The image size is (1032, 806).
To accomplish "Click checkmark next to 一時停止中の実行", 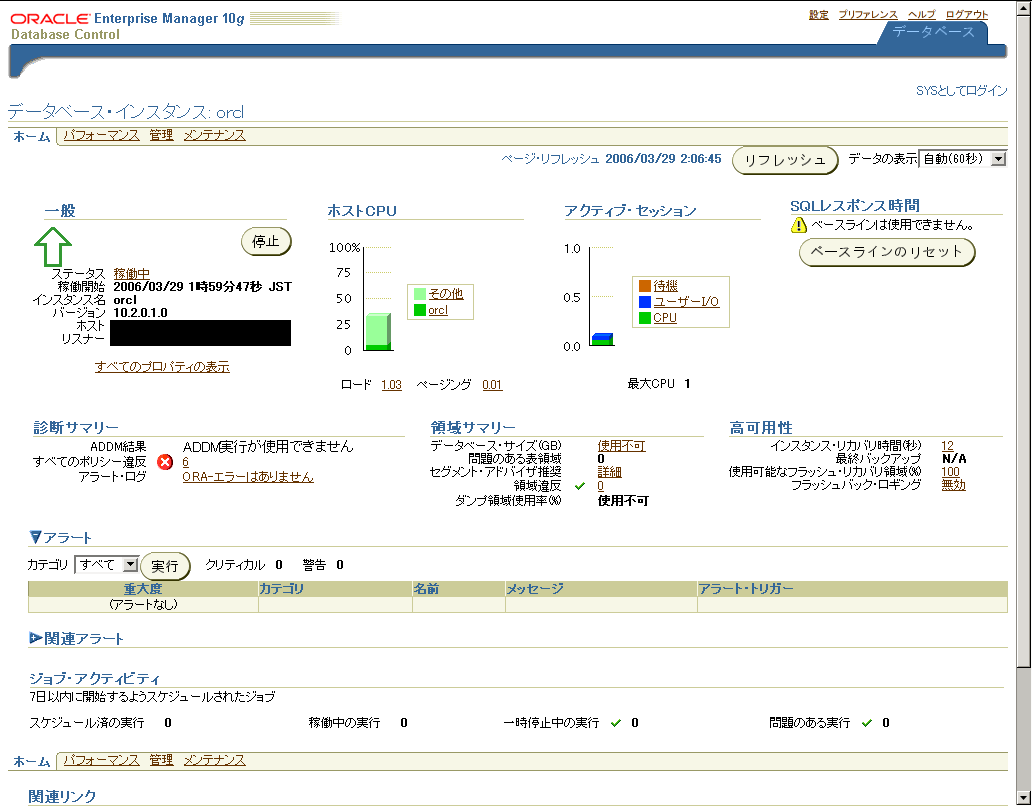I will tap(615, 722).
